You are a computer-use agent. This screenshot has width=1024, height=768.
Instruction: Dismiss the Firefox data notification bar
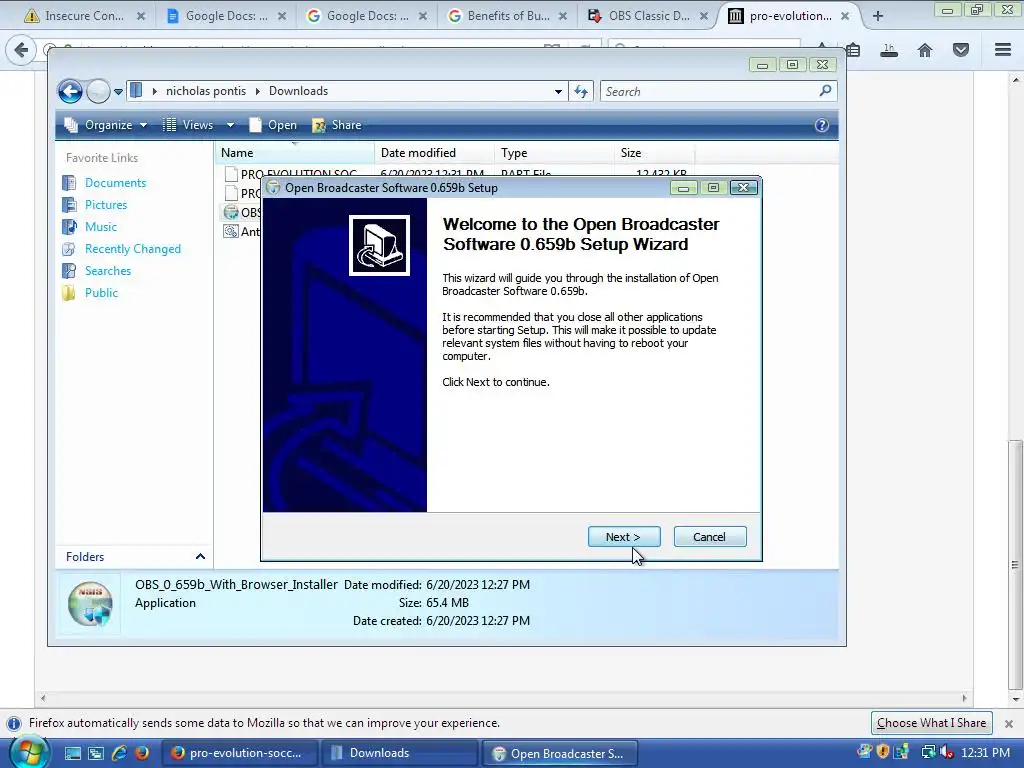(1008, 724)
